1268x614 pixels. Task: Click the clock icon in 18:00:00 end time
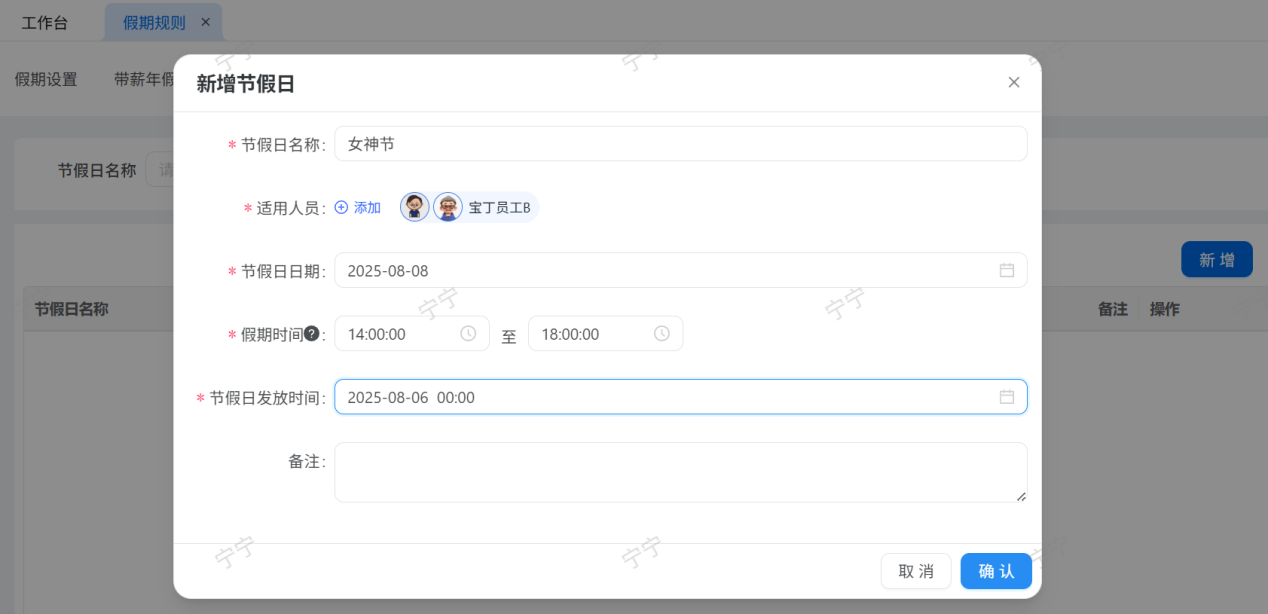[x=661, y=334]
